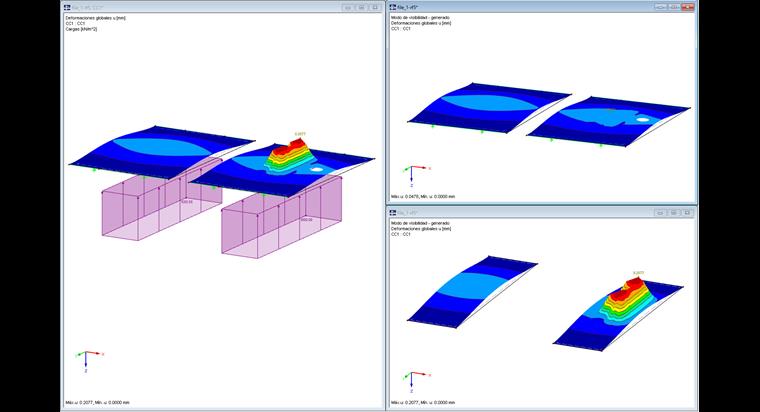Click the document icon in the top-right window title bar

pos(393,7)
